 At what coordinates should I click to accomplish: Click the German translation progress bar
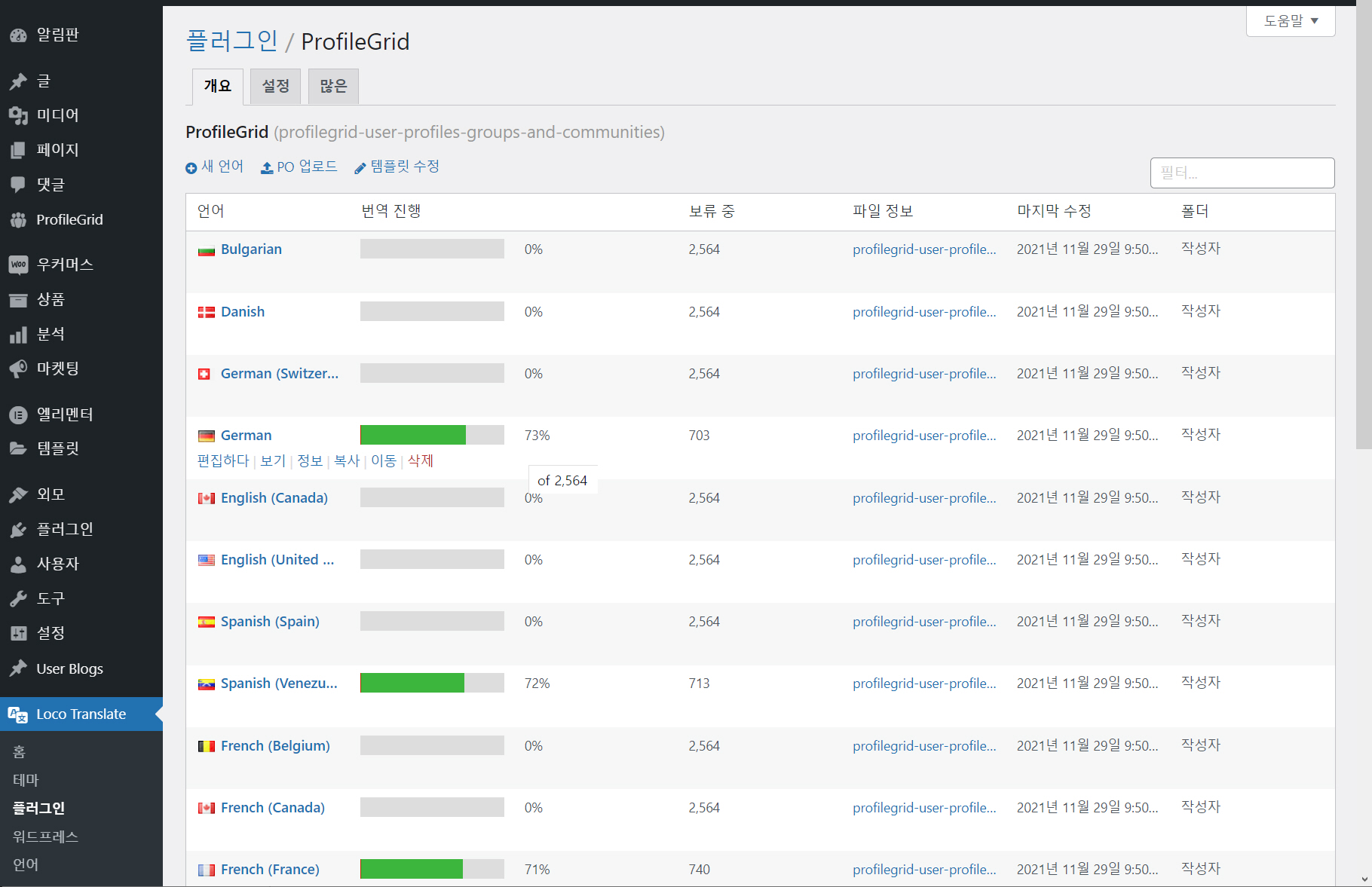point(432,435)
